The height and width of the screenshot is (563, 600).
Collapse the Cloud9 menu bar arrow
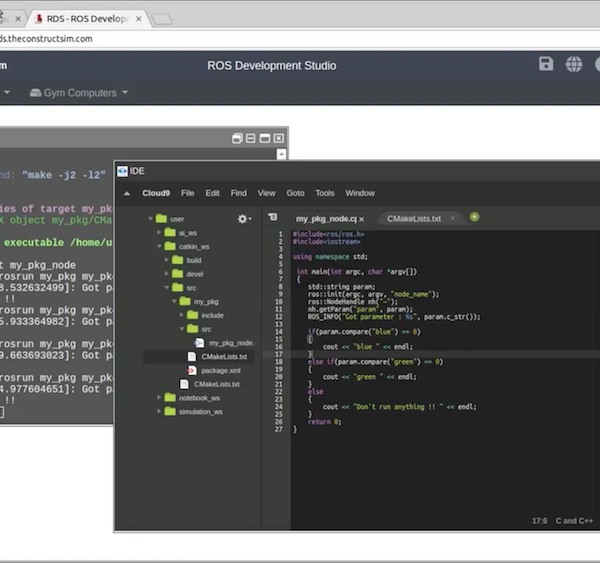(x=127, y=194)
